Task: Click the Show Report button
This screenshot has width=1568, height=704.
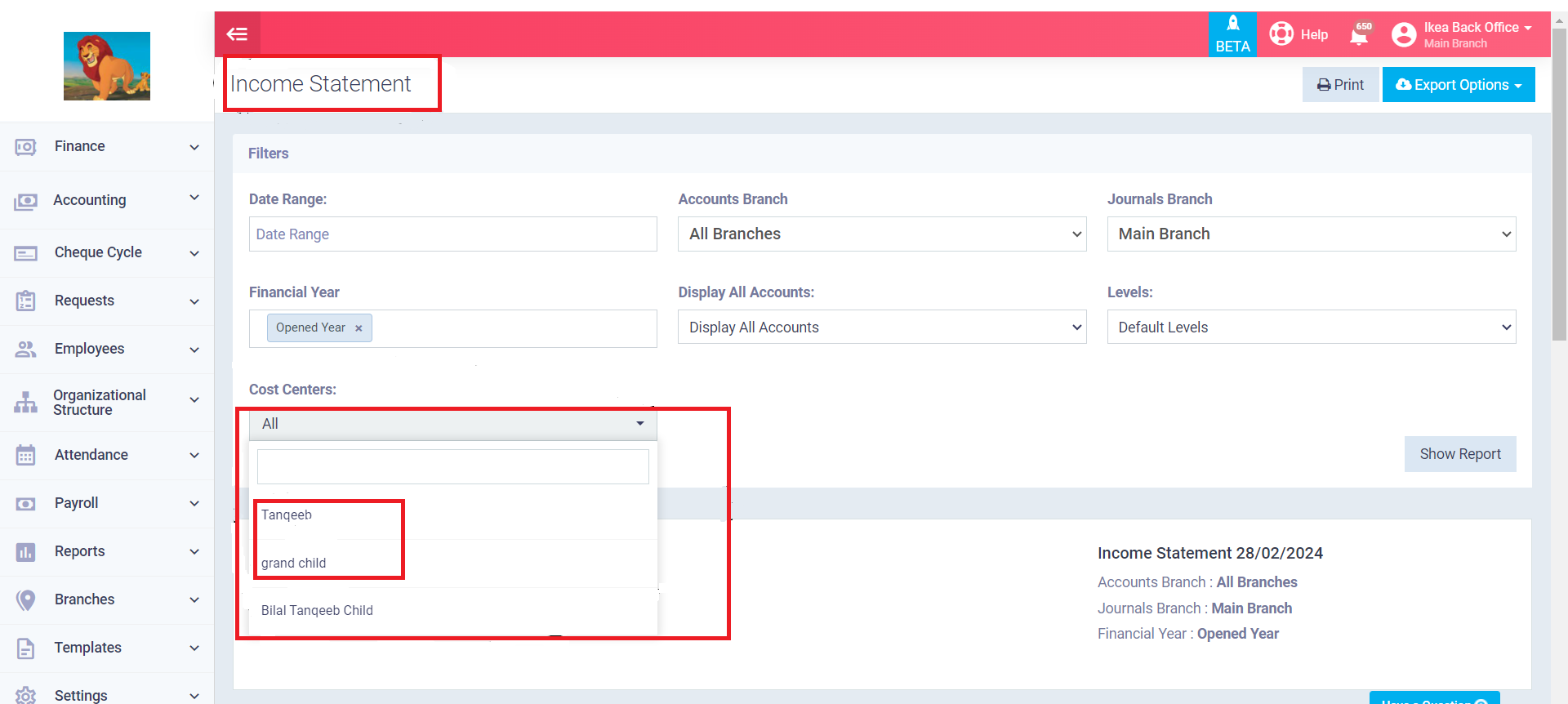Action: click(x=1459, y=454)
